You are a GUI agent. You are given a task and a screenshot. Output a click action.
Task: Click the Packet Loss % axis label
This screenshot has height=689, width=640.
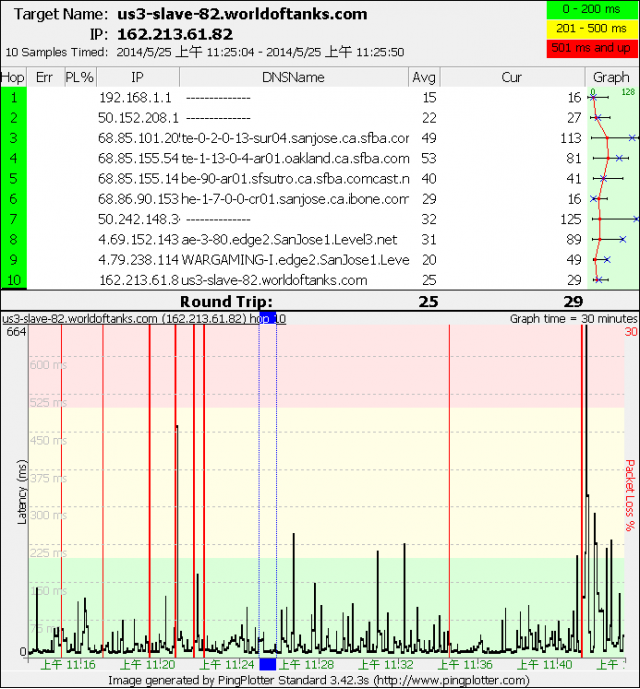click(631, 495)
